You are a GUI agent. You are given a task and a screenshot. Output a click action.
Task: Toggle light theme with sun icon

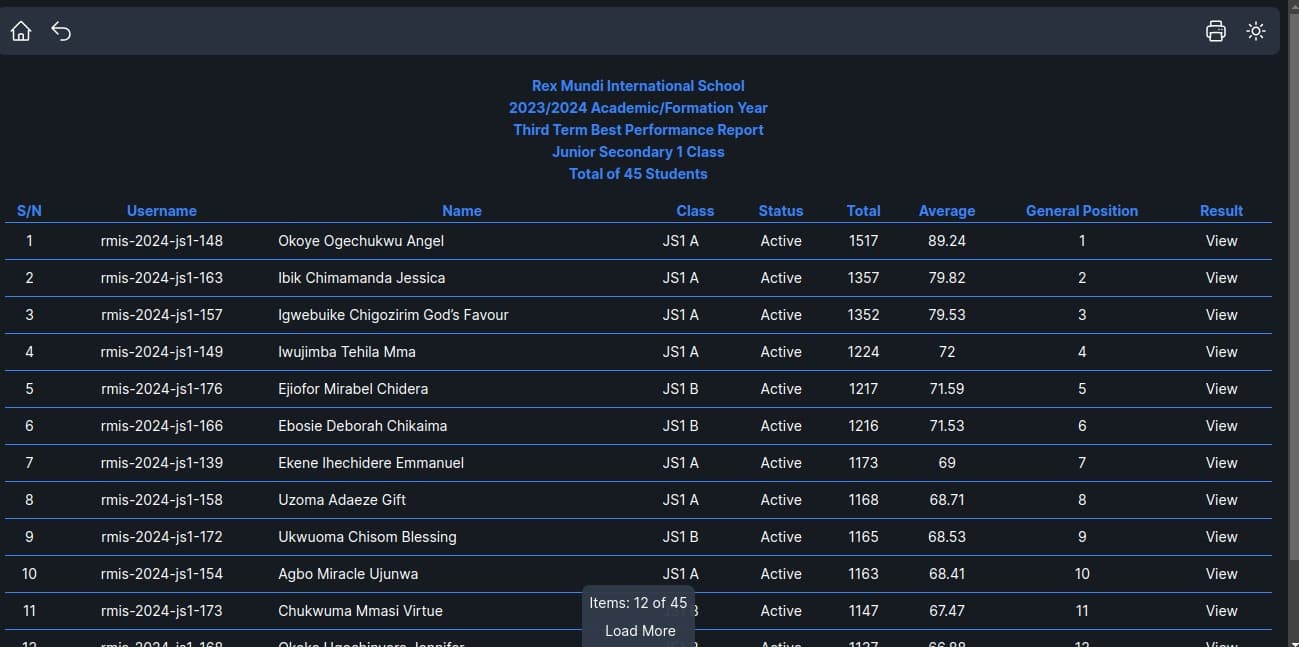pos(1256,31)
